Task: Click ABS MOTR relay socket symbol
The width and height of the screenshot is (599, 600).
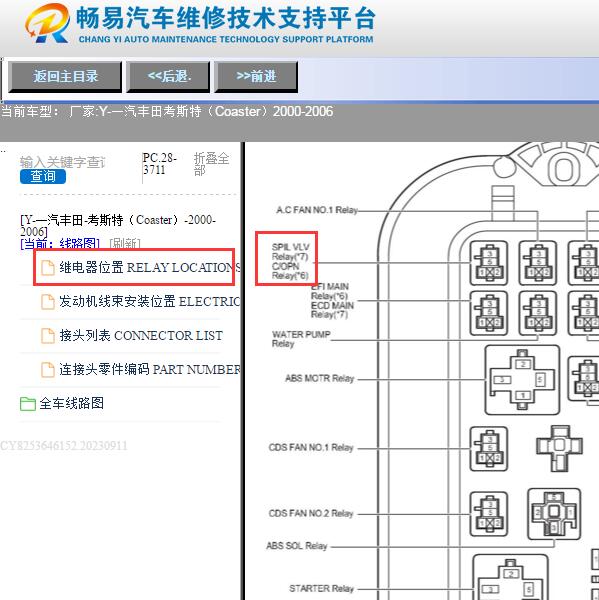Action: click(522, 380)
